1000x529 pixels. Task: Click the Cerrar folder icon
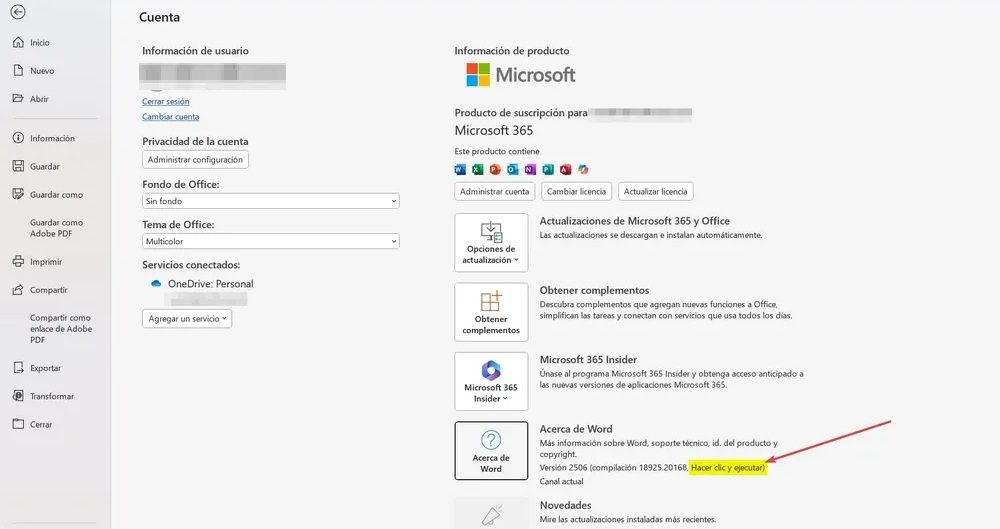pyautogui.click(x=18, y=424)
